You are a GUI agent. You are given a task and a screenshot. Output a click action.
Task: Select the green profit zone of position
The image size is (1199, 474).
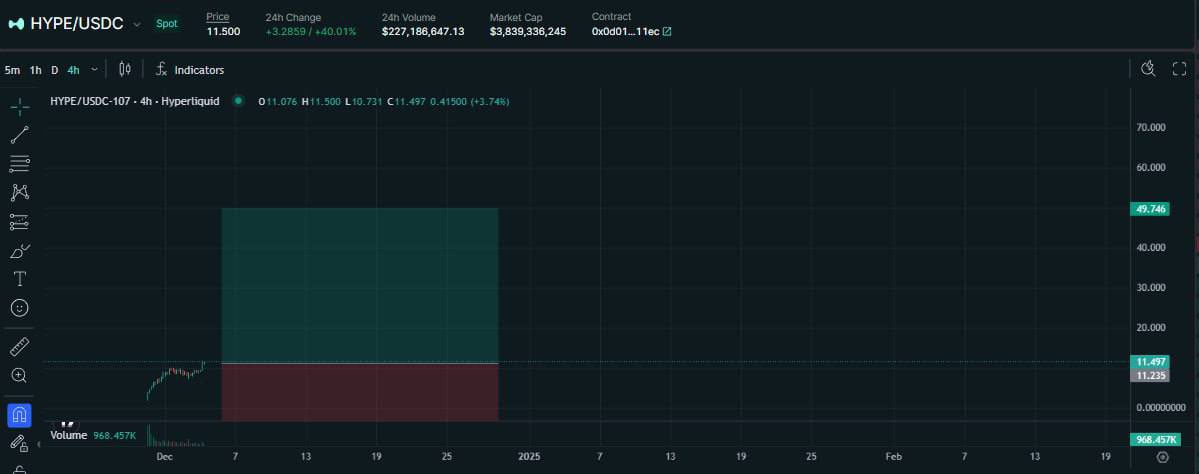point(359,285)
